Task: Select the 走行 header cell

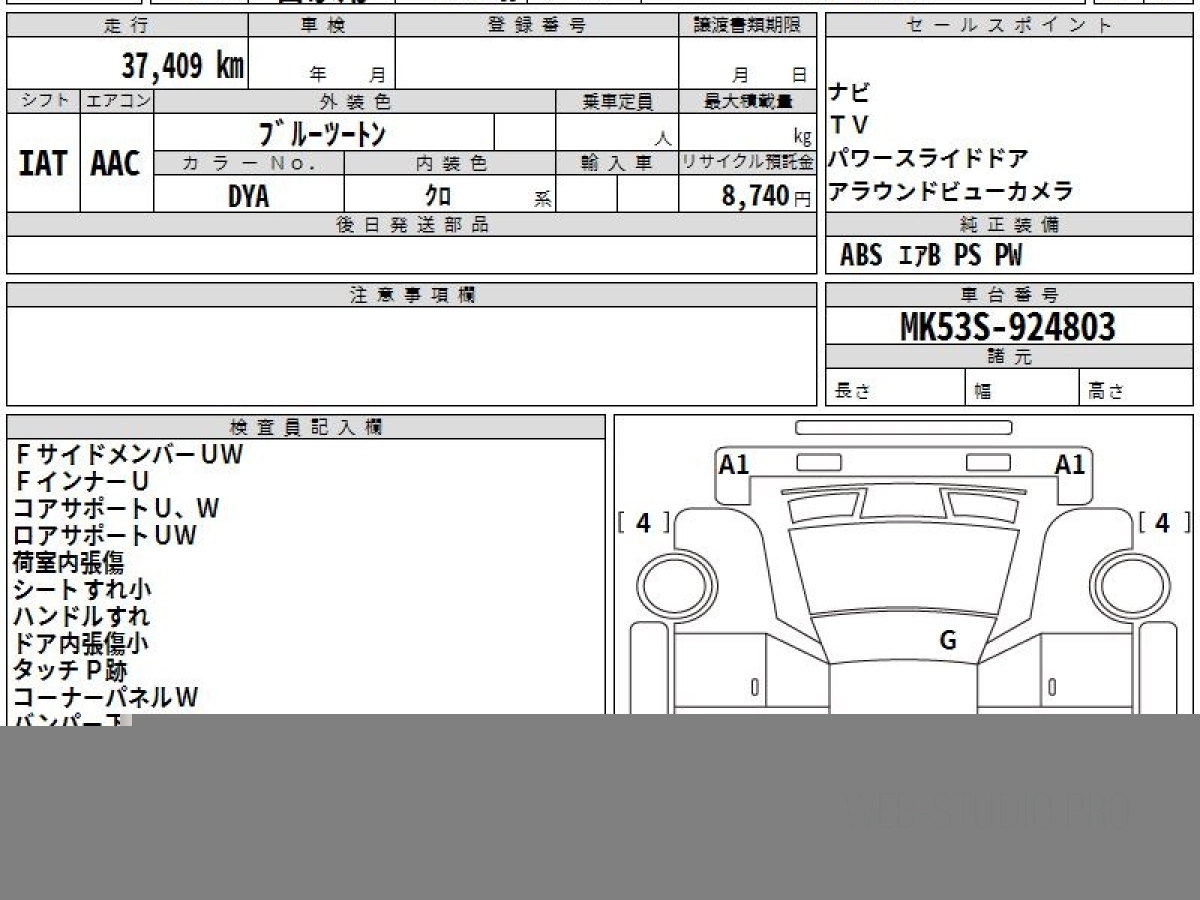Action: 127,26
